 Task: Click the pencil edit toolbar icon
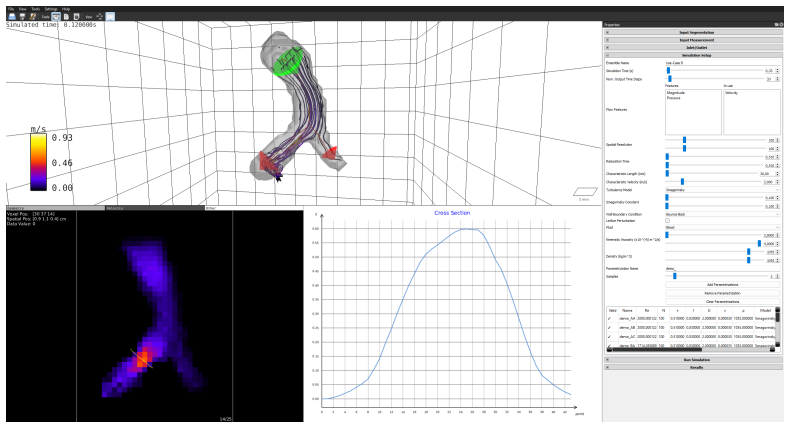[32, 17]
